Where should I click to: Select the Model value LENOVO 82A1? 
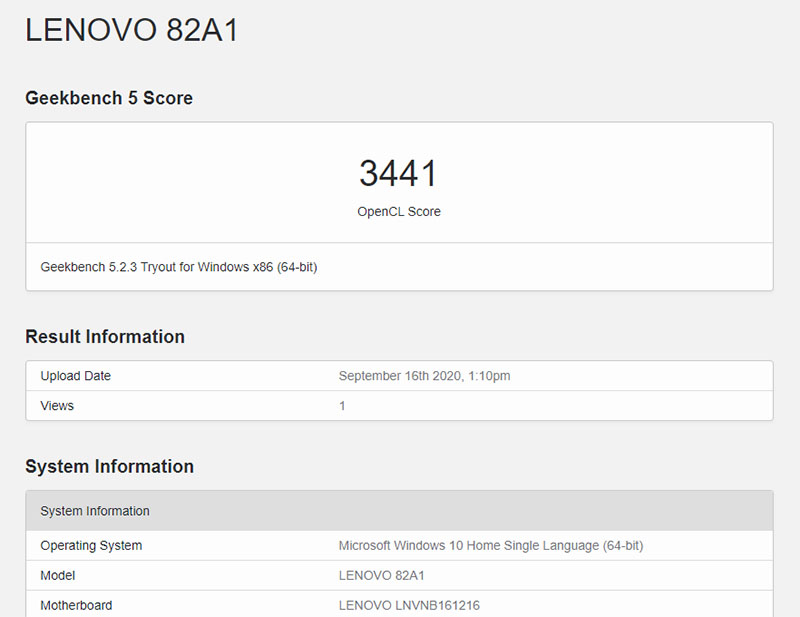[x=382, y=576]
